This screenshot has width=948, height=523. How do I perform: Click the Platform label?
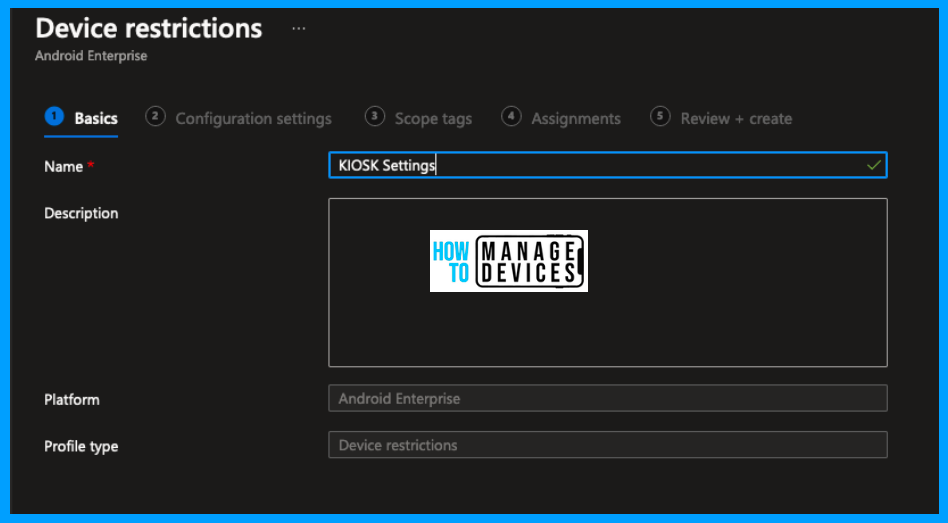click(72, 400)
